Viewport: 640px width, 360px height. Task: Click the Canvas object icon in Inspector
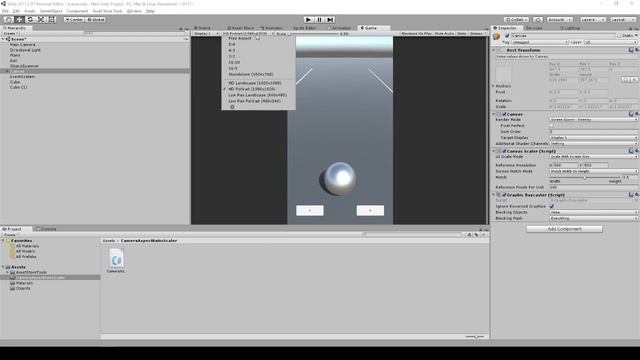pyautogui.click(x=496, y=37)
